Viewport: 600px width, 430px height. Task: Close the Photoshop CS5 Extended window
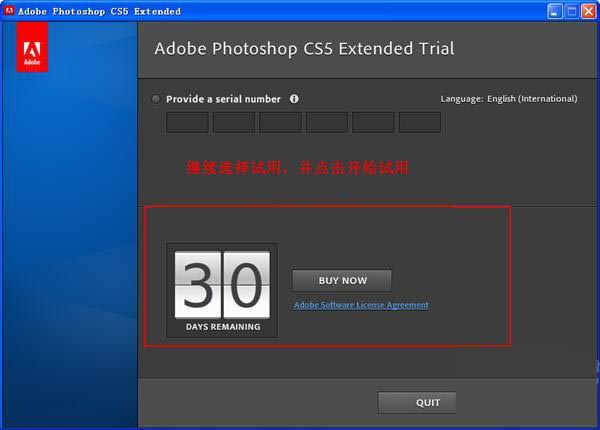tap(589, 11)
